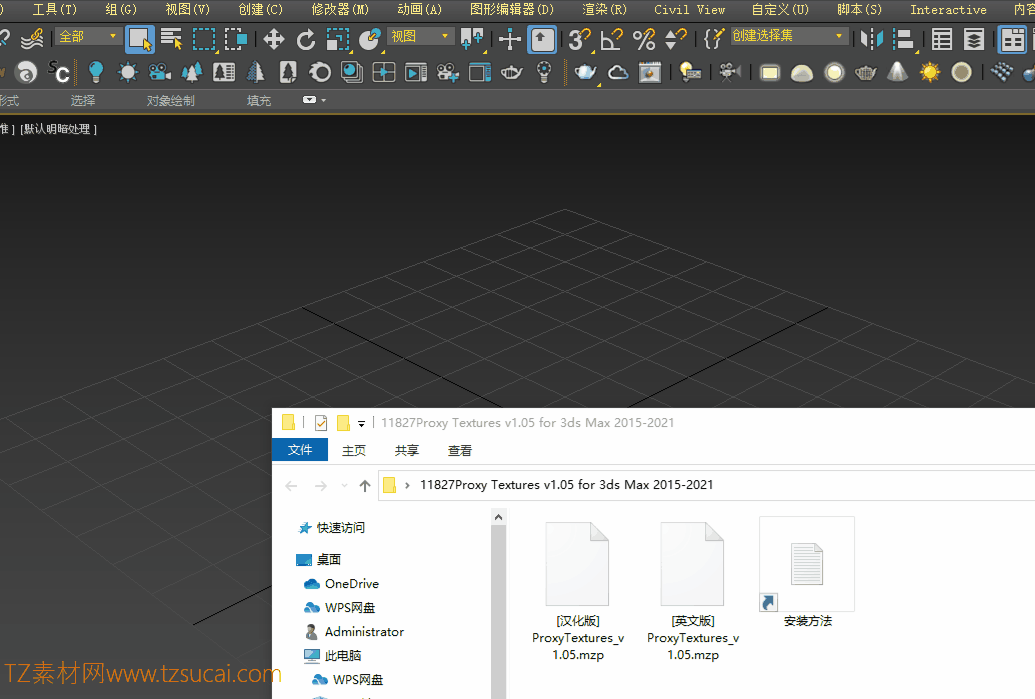
Task: Click the cone-shaped IES light icon
Action: coord(897,71)
